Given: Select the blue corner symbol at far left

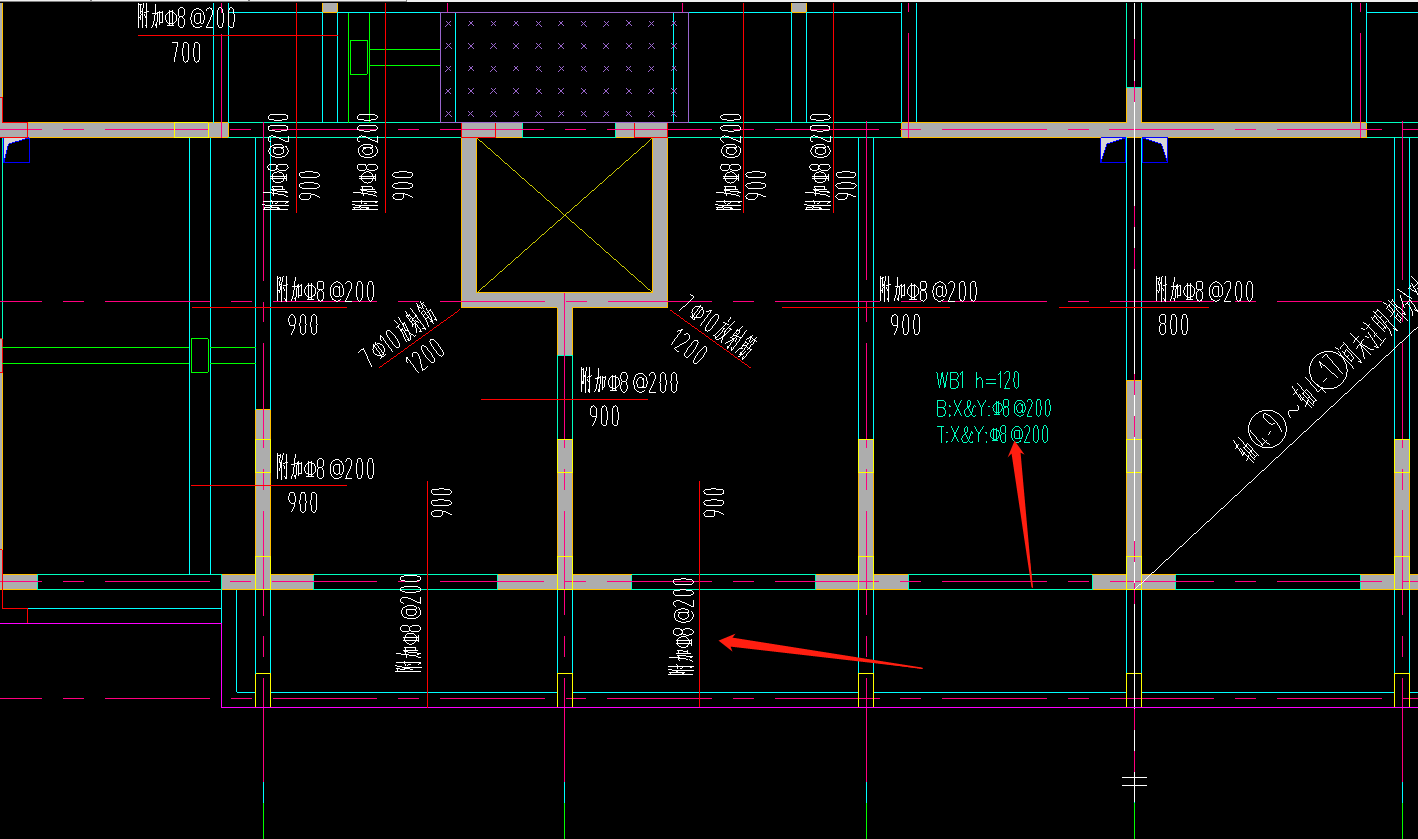Looking at the screenshot, I should click(x=17, y=150).
